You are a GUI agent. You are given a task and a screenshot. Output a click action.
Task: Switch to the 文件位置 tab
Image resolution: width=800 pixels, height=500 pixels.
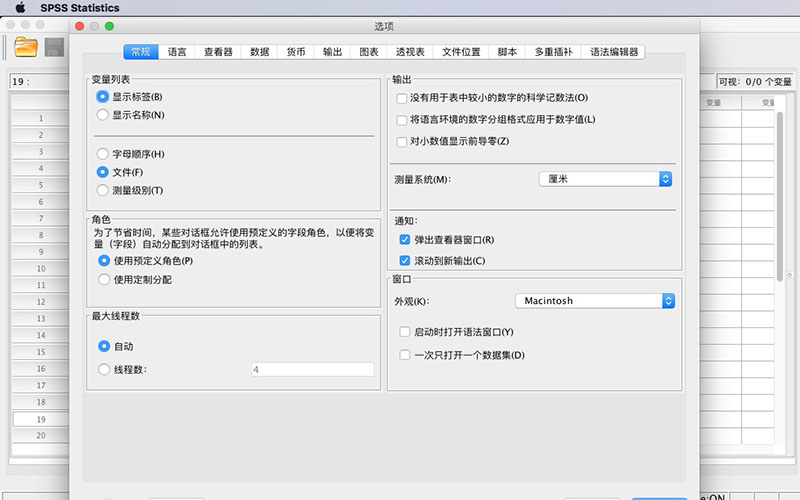click(461, 52)
